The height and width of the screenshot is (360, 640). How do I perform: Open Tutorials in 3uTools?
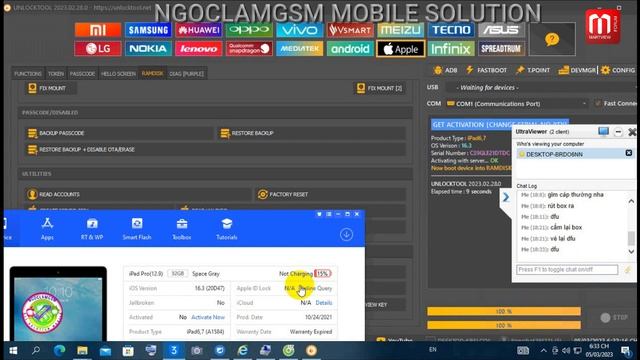click(x=227, y=229)
